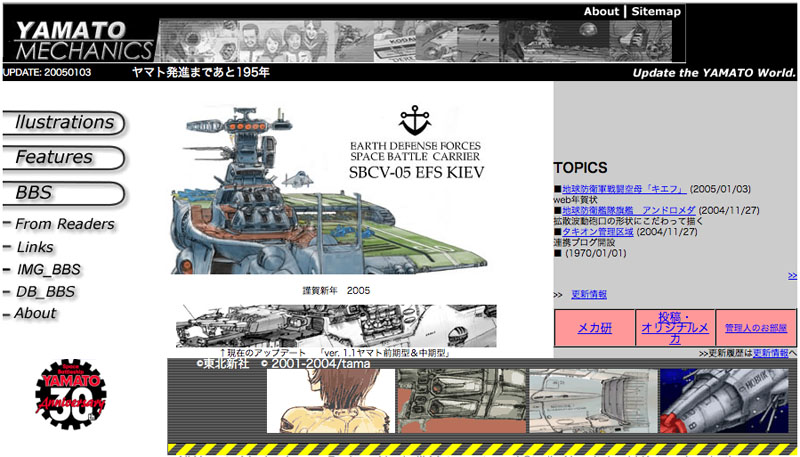Click the 管理人のお部屋 link
Viewport: 800px width, 457px height.
coord(756,327)
